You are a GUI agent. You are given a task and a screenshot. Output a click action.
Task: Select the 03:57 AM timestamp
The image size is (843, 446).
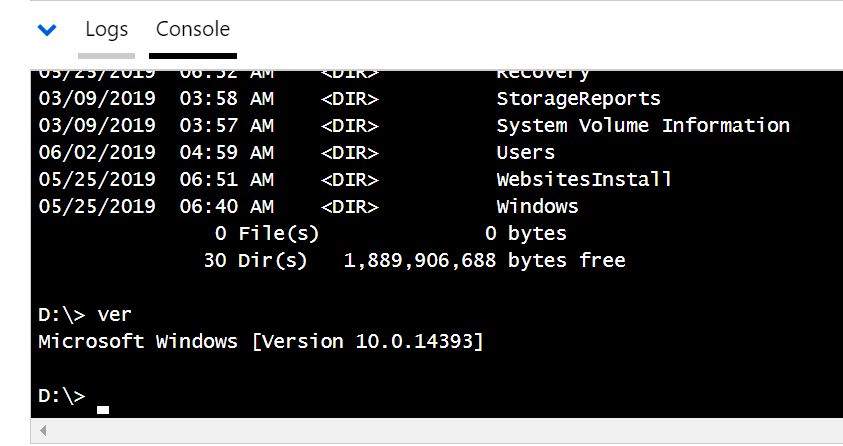(x=226, y=126)
